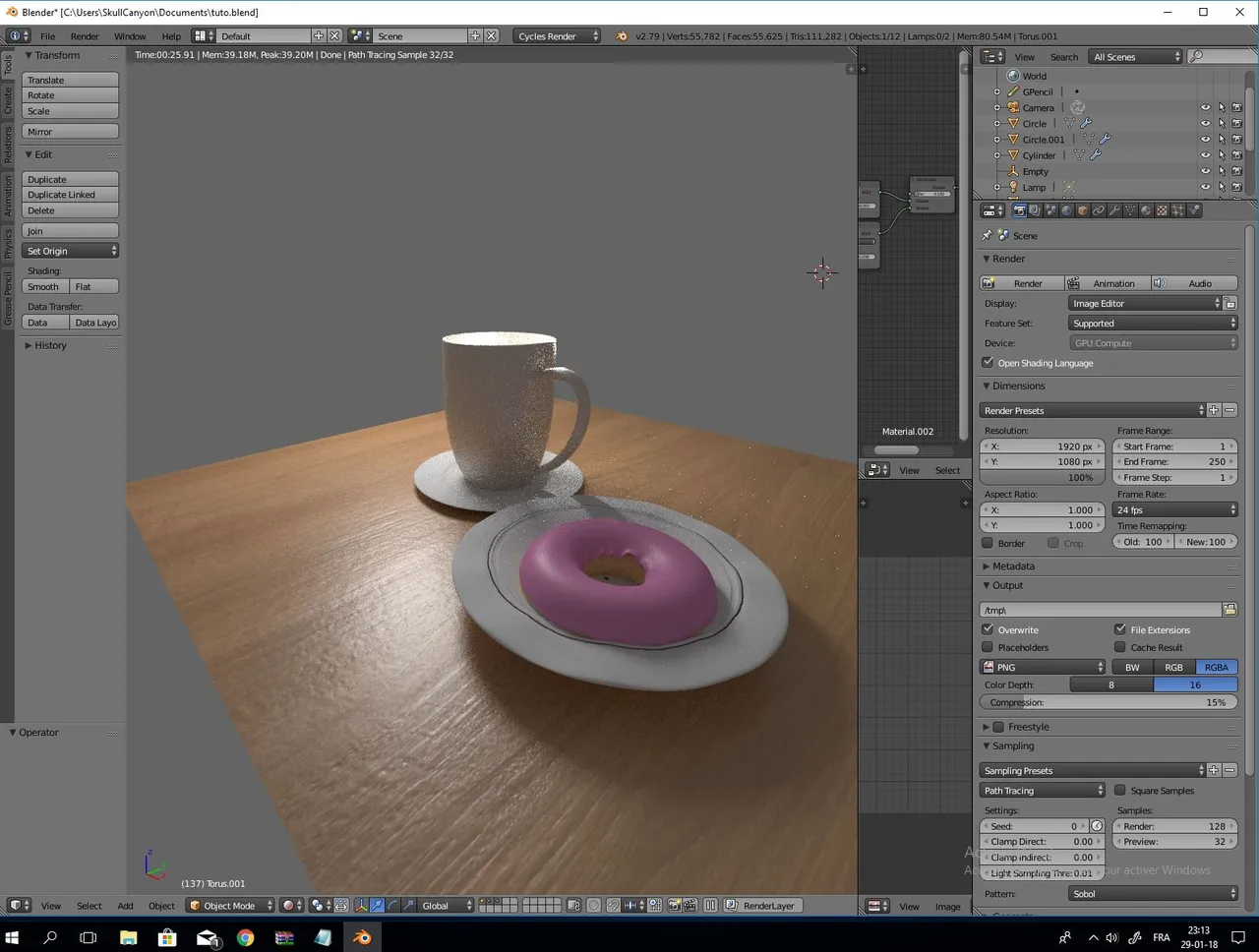Pin the Scene properties context pushpin
The height and width of the screenshot is (952, 1259).
[987, 236]
